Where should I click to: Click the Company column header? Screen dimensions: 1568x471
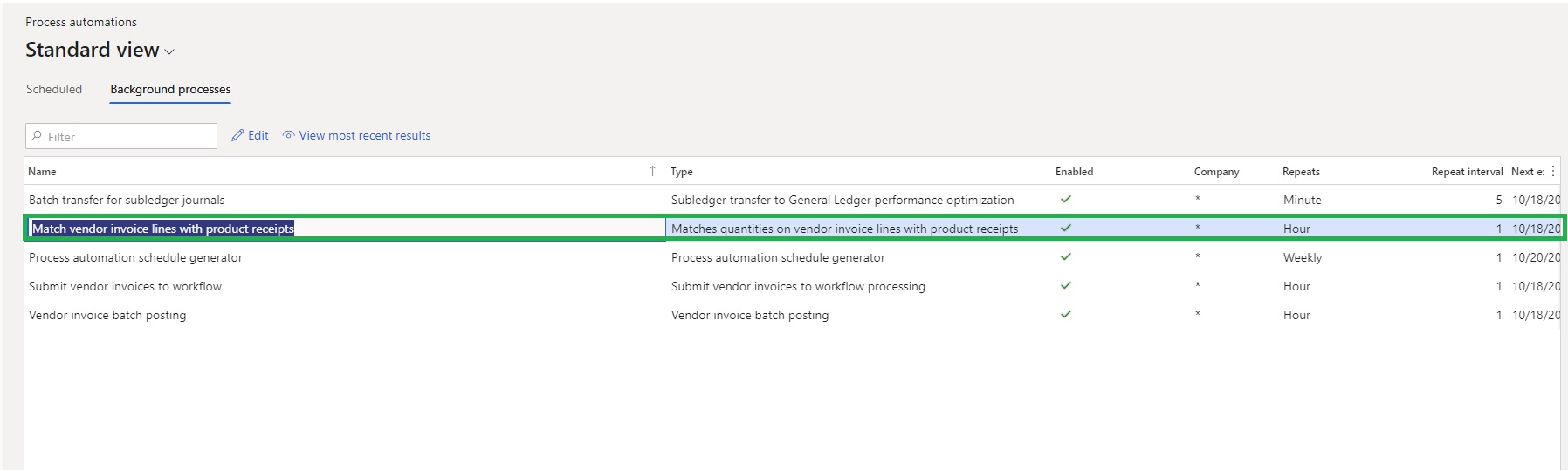pos(1216,172)
